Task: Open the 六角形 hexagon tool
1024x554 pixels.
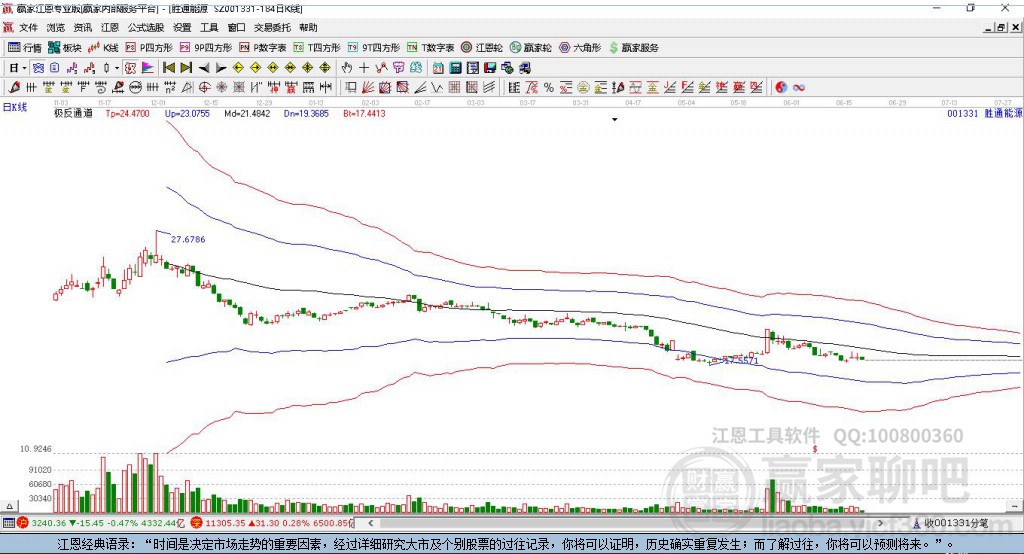Action: pyautogui.click(x=580, y=48)
